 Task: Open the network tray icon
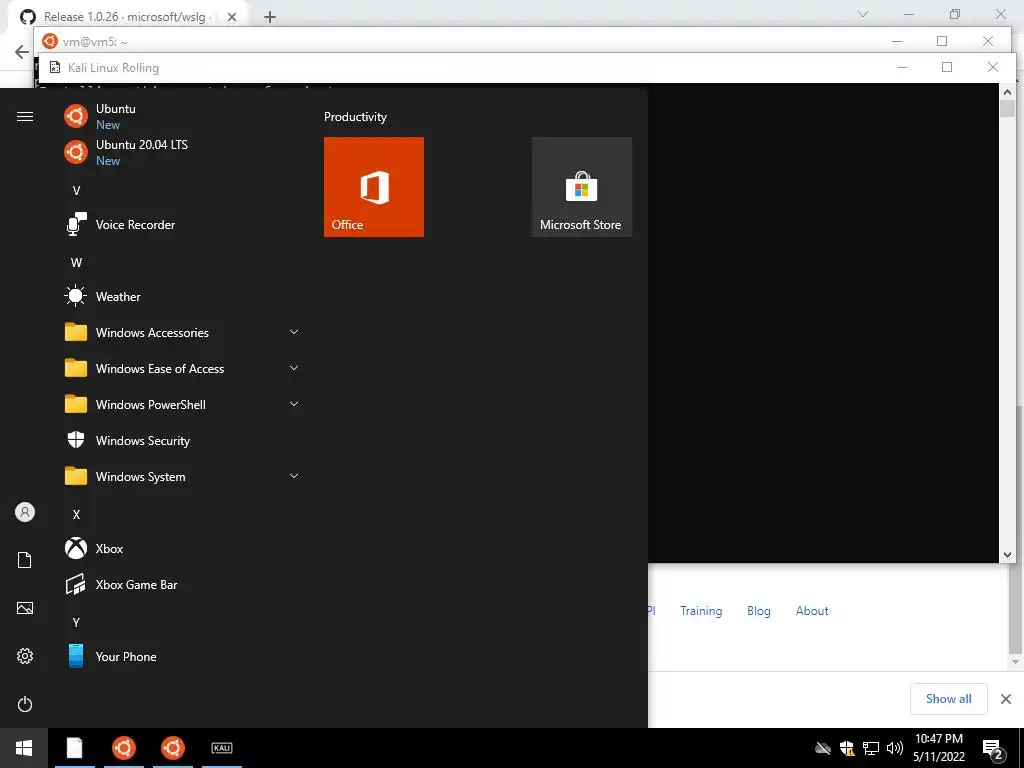click(x=871, y=748)
